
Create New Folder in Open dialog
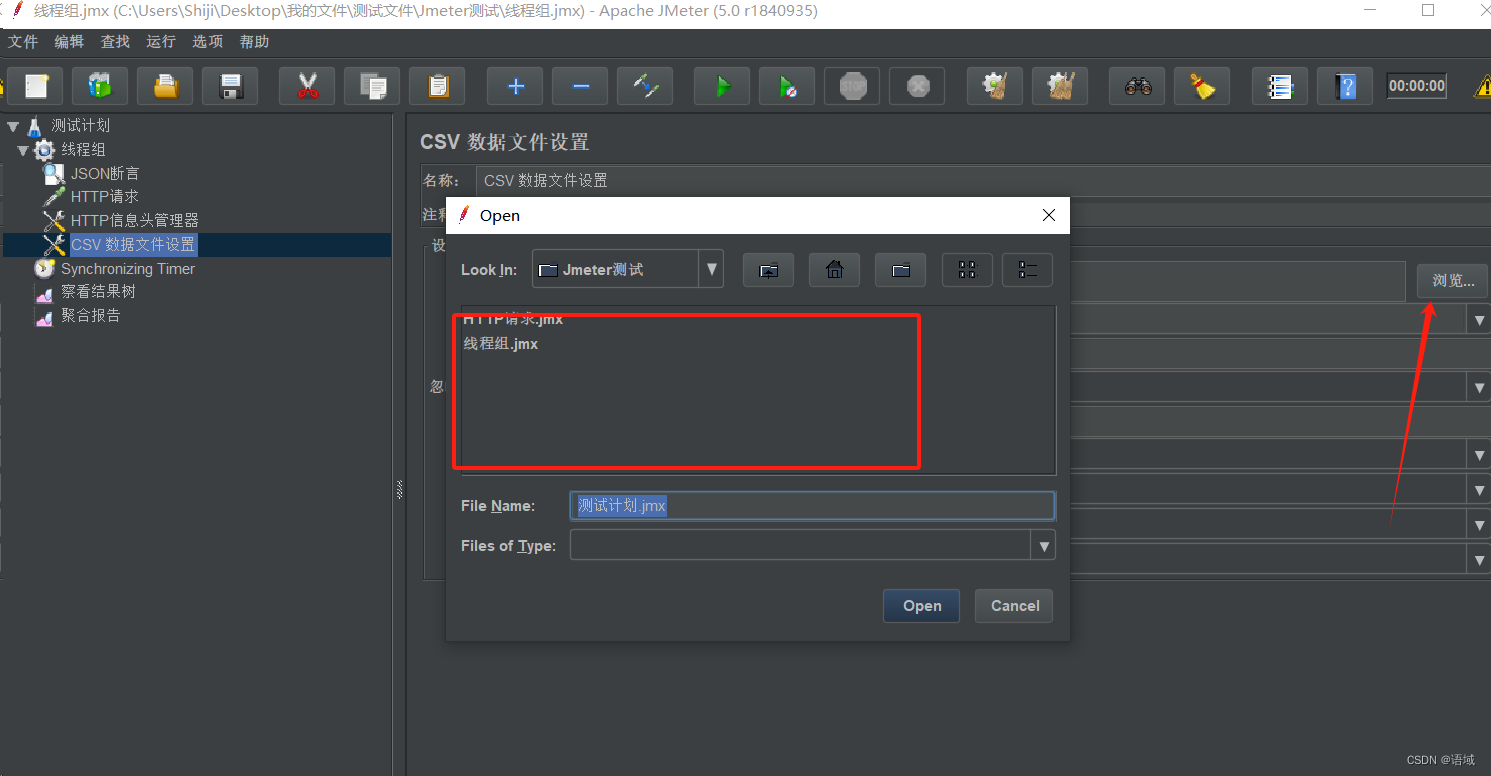[900, 270]
